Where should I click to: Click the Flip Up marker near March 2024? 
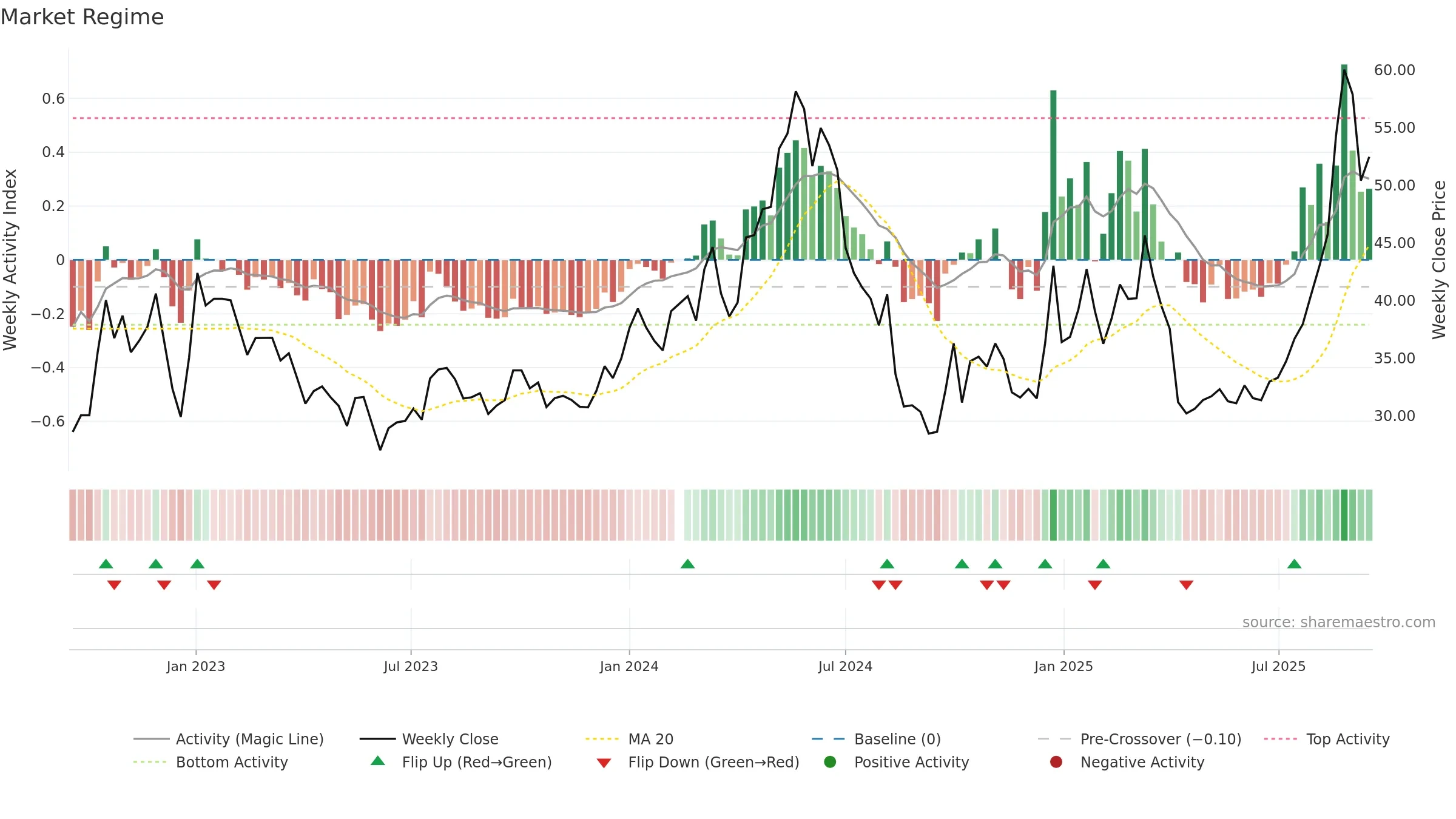687,564
